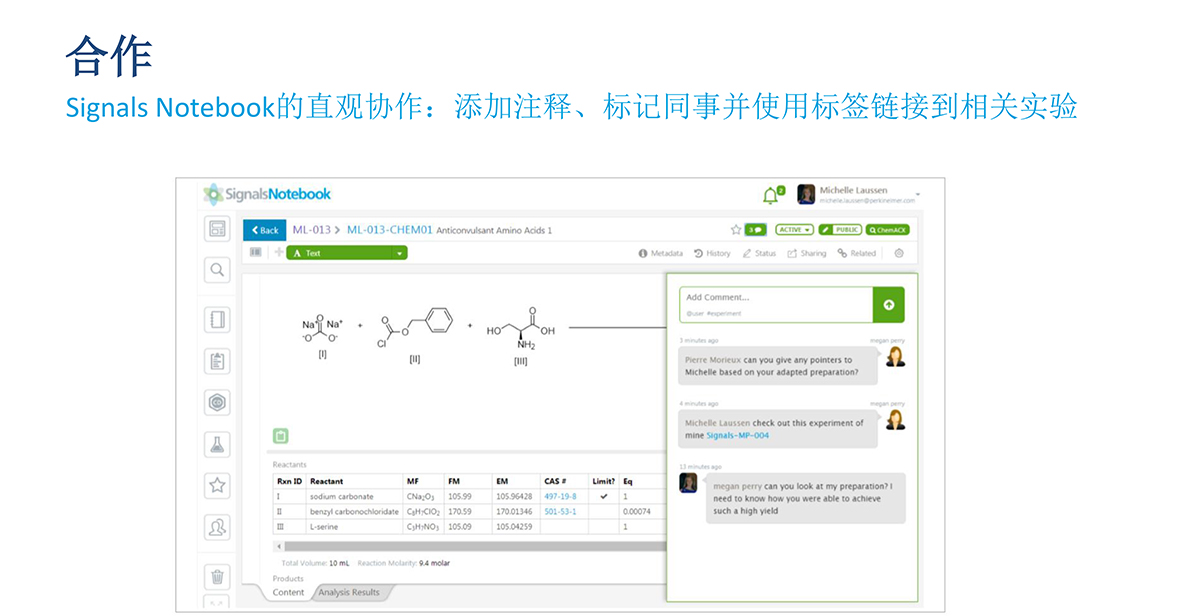
Task: Open the dashboard icon in the sidebar
Action: pos(217,228)
